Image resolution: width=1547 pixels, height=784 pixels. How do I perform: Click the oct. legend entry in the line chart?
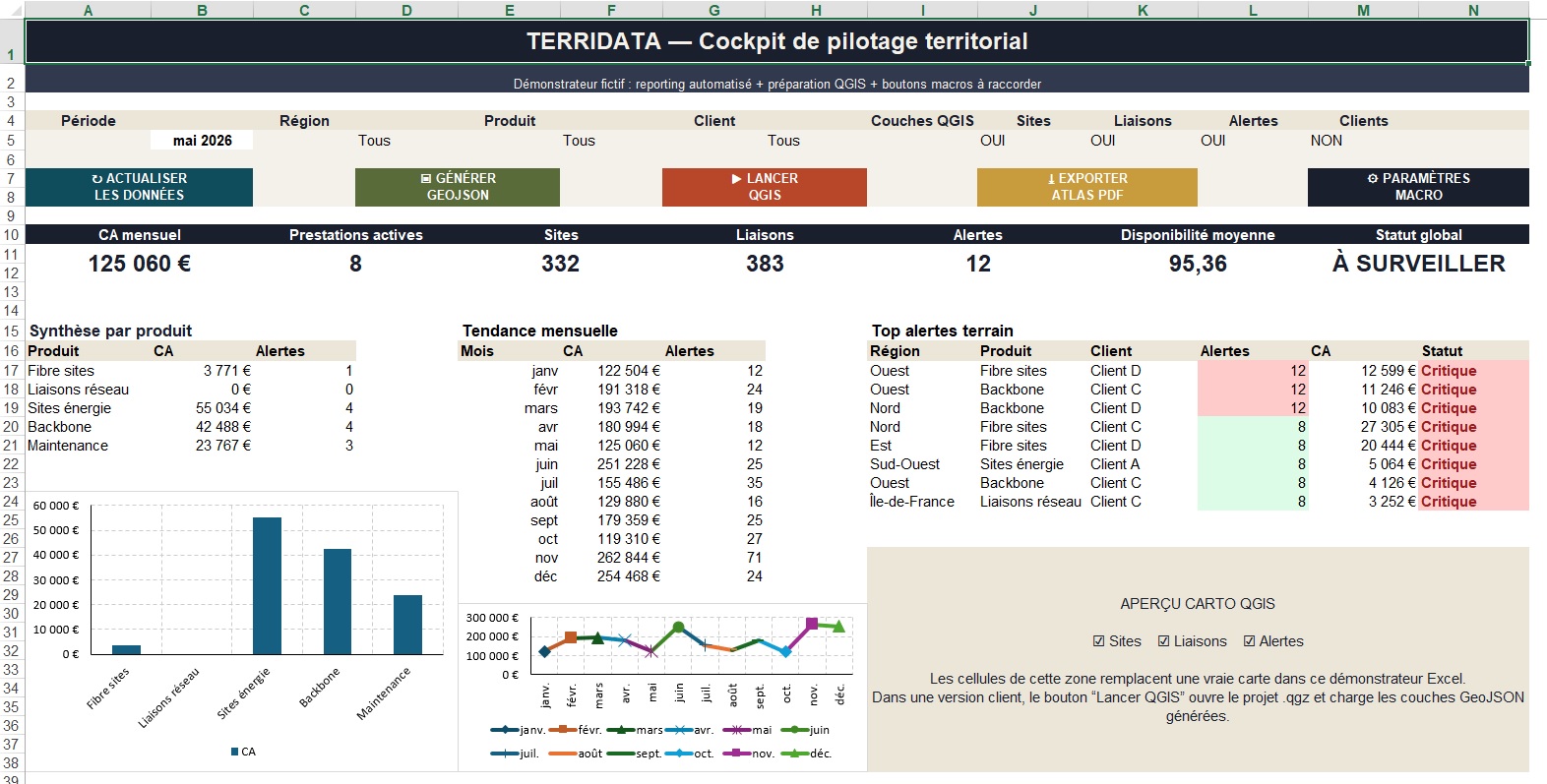click(690, 754)
